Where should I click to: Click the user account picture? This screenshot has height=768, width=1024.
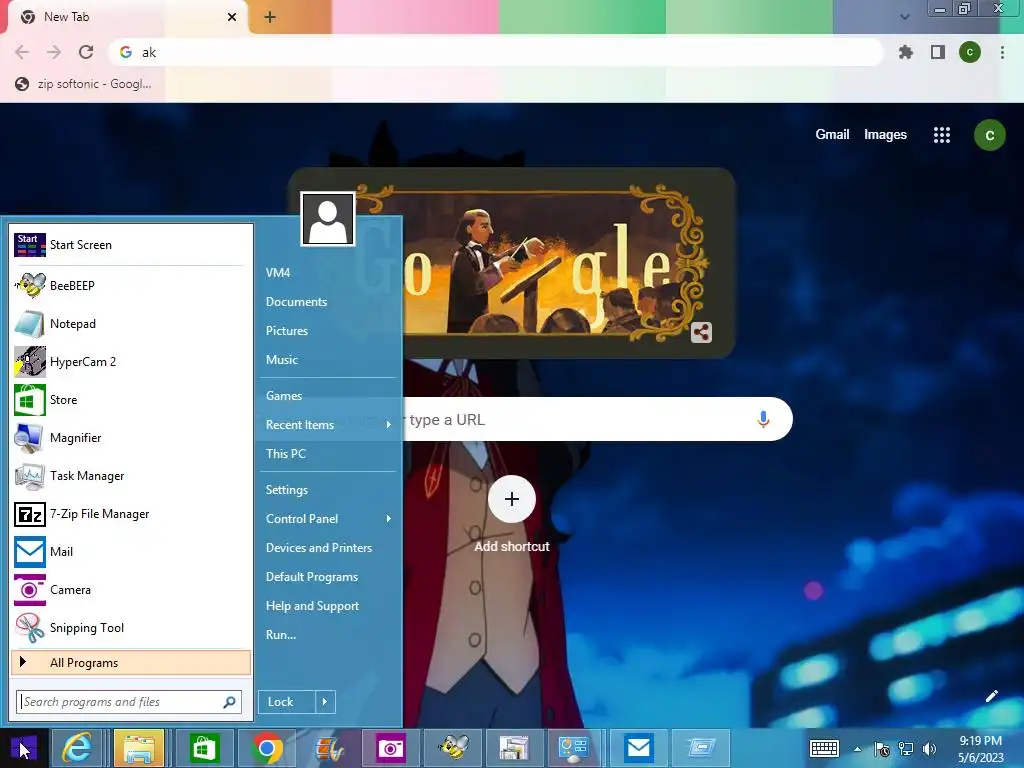pos(328,219)
